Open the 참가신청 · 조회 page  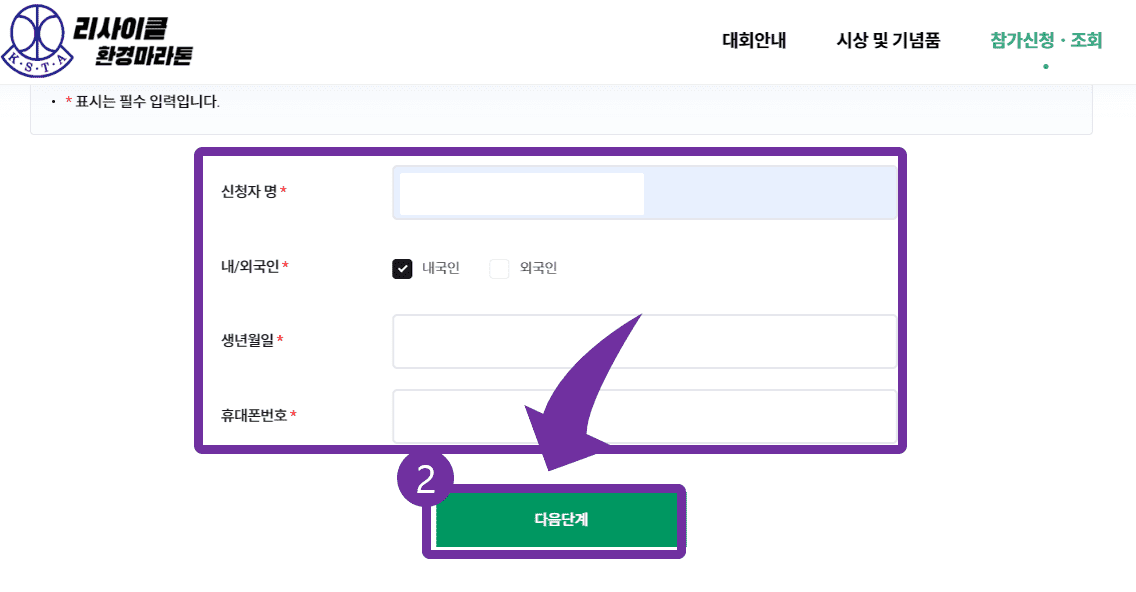[x=1044, y=42]
